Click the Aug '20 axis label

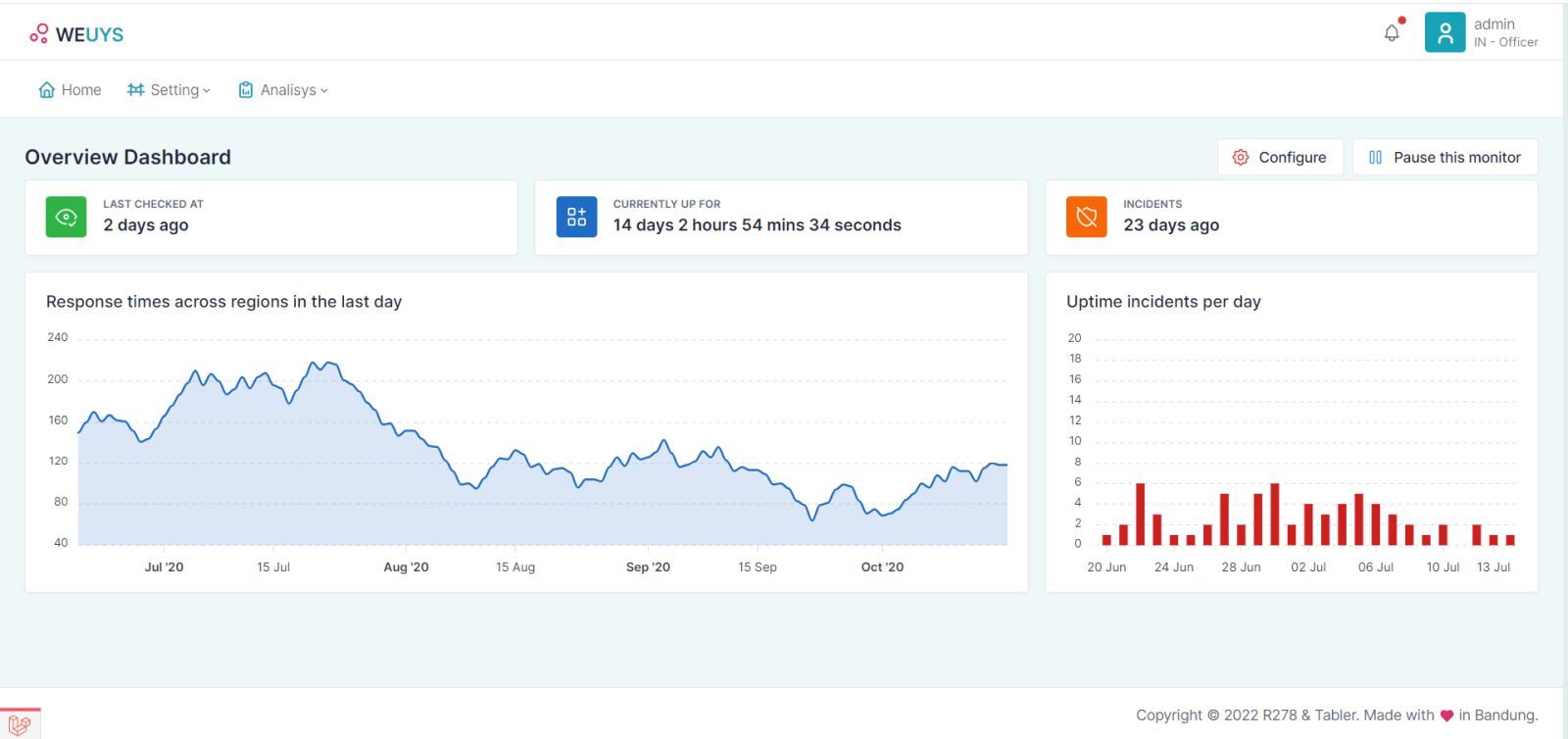tap(406, 567)
